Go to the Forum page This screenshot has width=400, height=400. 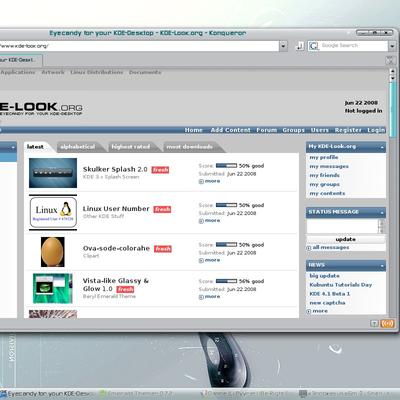(267, 130)
